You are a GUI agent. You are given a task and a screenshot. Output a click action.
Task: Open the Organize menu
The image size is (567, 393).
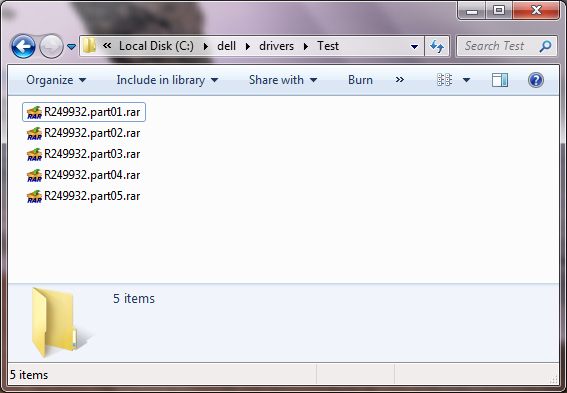point(56,80)
